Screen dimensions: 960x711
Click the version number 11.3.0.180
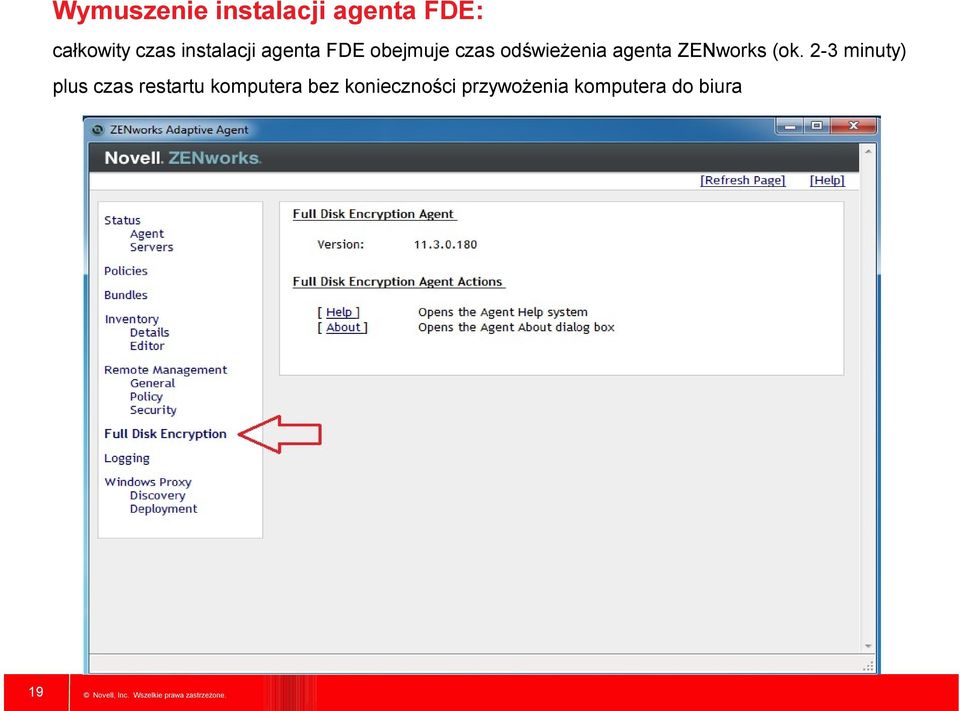(x=445, y=245)
